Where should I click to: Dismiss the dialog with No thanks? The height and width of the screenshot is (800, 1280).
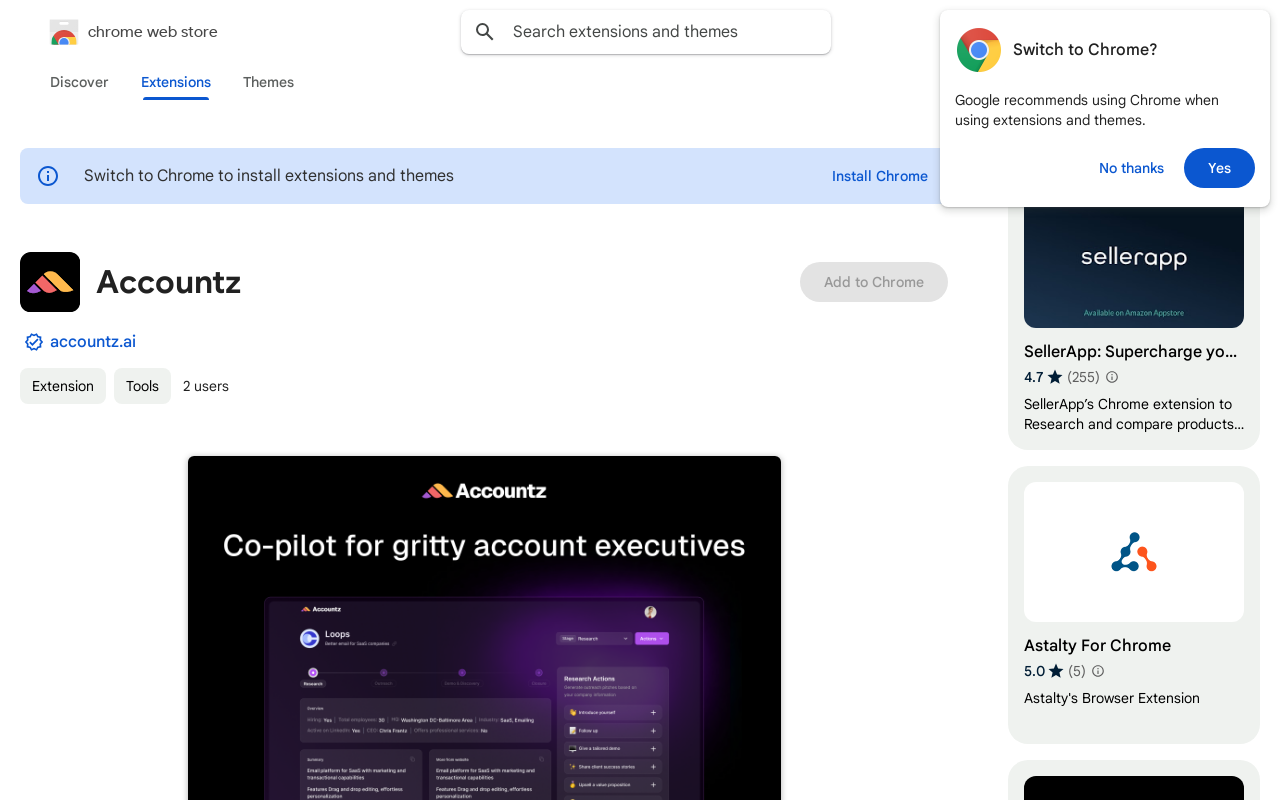coord(1131,168)
